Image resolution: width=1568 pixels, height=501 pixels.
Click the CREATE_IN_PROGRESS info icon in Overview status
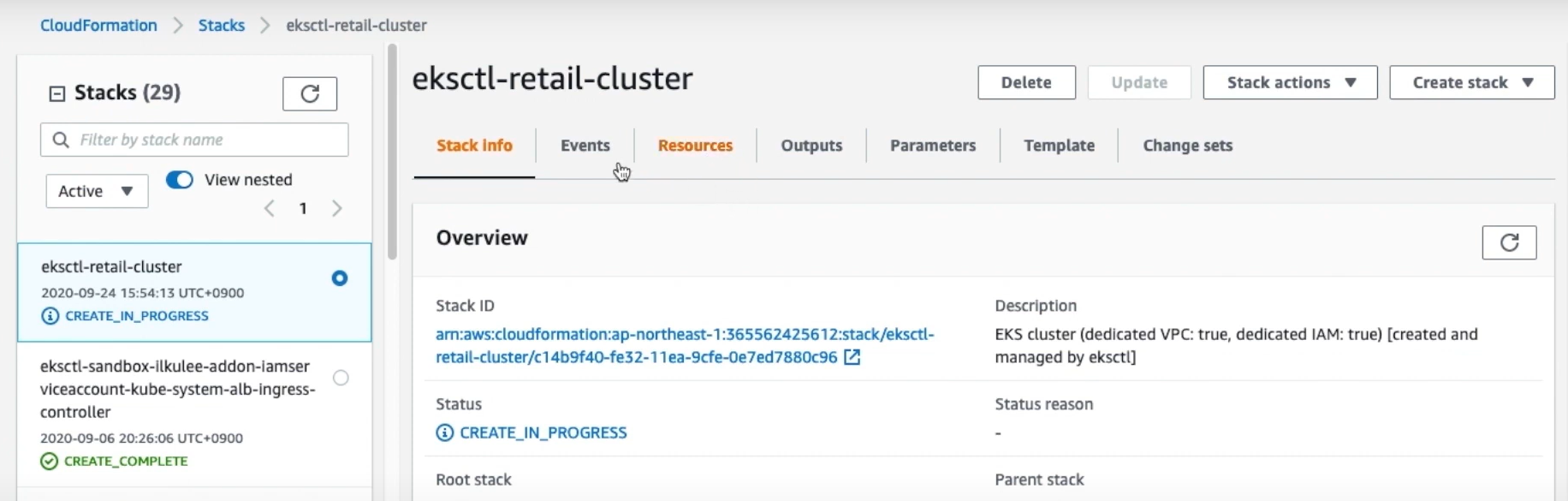click(x=444, y=432)
